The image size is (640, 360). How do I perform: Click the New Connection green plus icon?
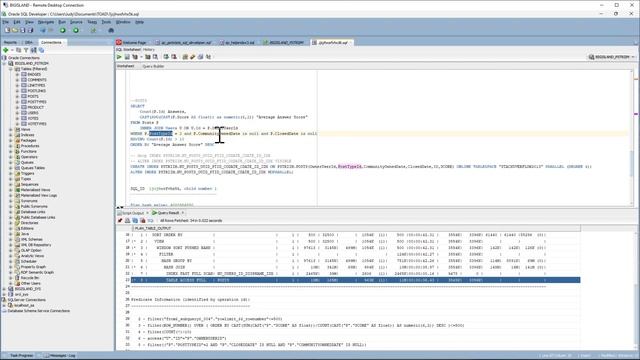6,50
